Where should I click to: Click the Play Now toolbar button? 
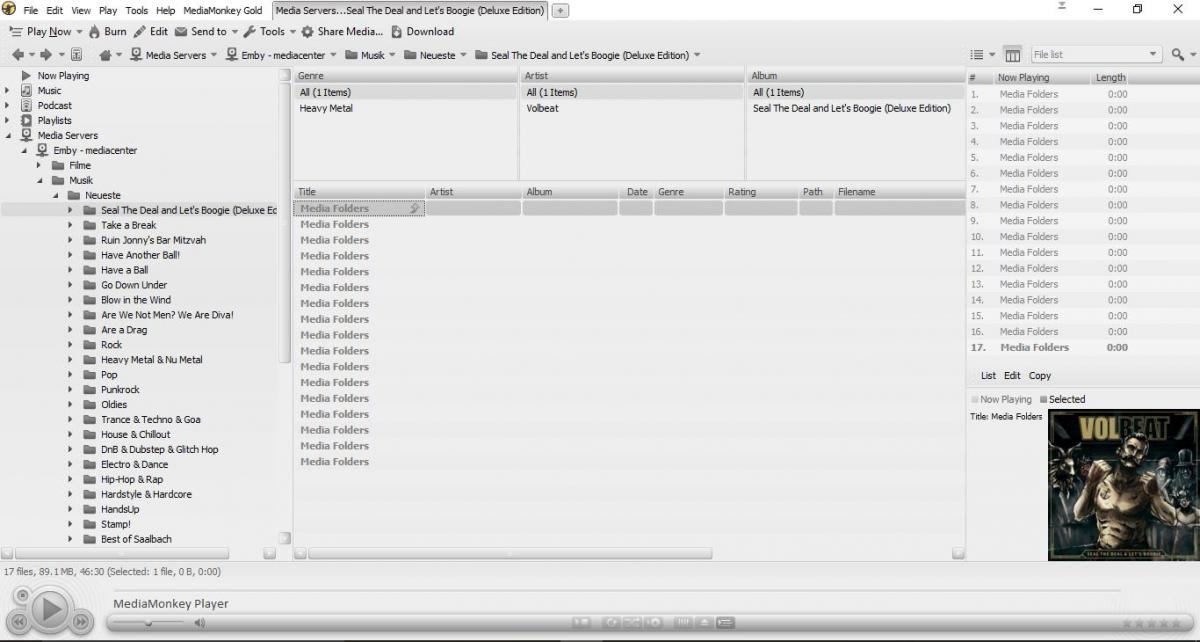tap(41, 31)
